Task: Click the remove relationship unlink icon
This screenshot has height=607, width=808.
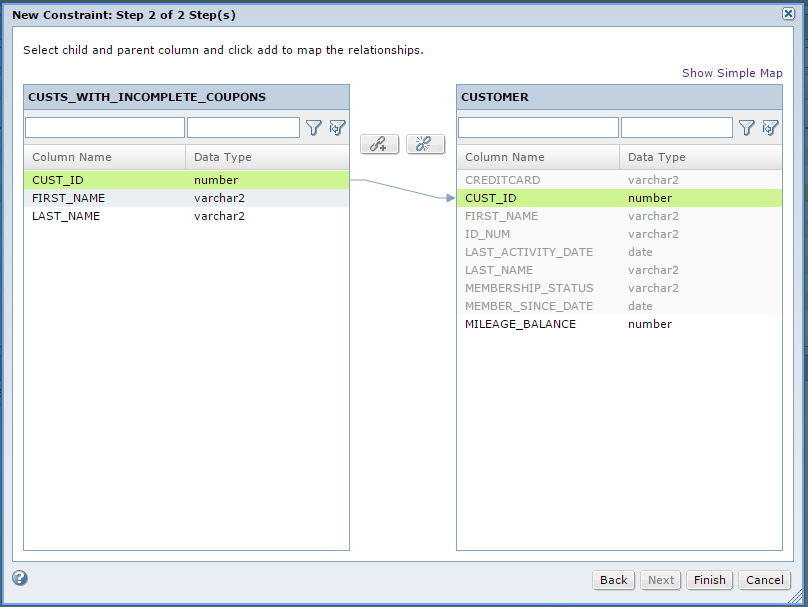Action: 425,144
